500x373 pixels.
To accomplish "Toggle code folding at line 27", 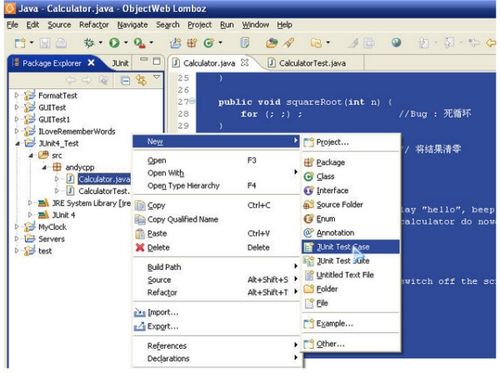I will tap(192, 101).
